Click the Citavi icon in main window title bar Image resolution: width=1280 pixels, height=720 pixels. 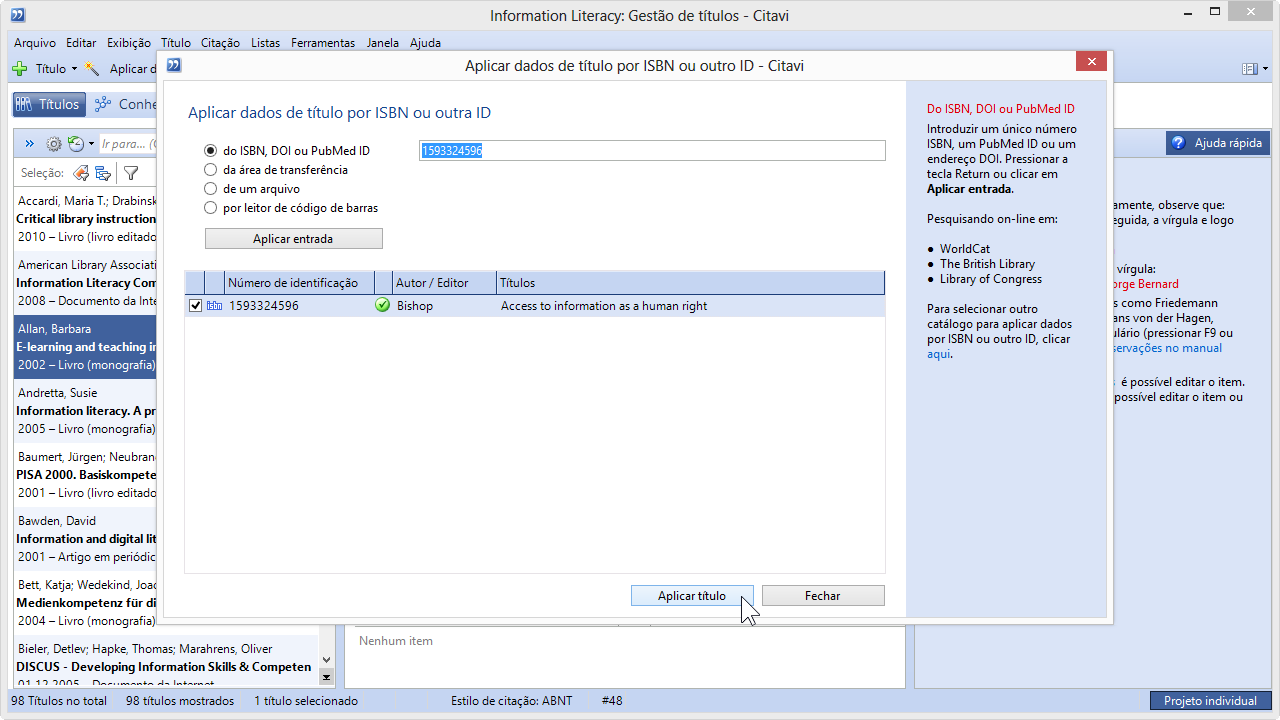(17, 15)
